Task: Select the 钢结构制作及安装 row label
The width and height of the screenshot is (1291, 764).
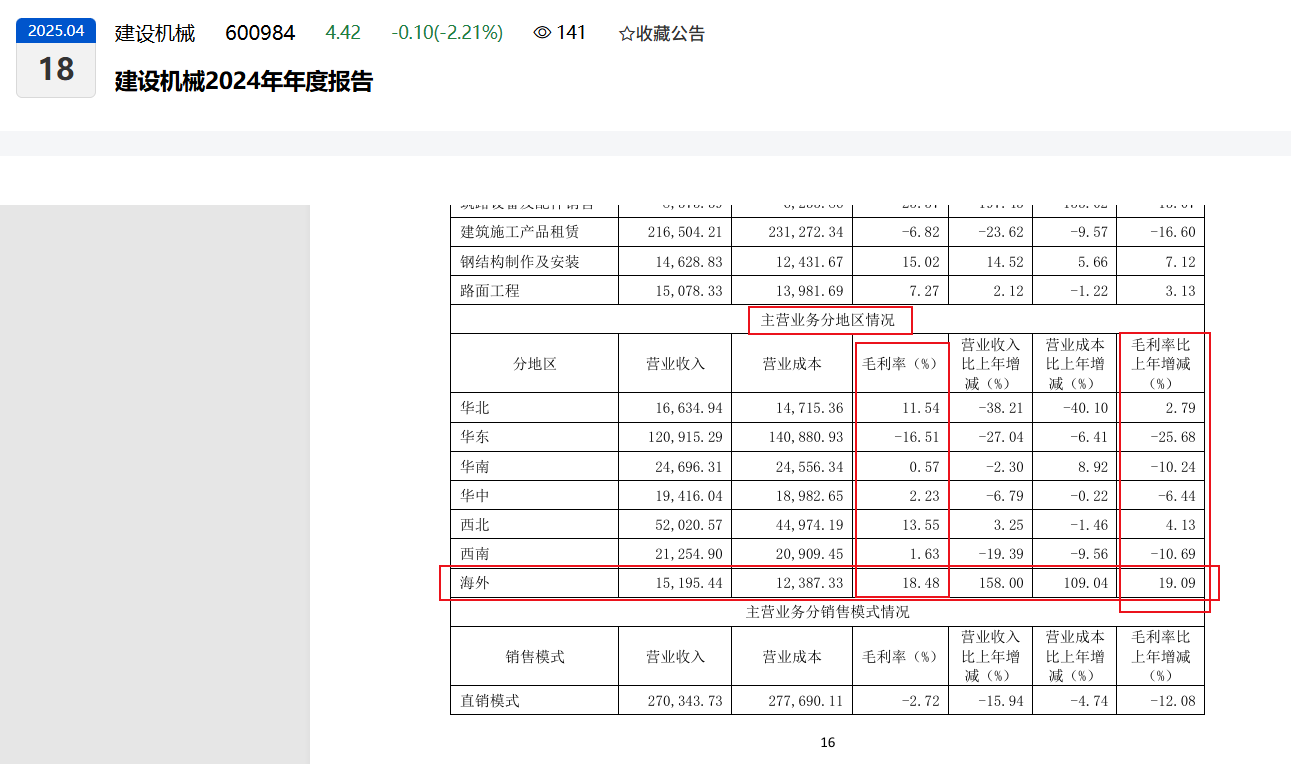Action: [x=520, y=262]
